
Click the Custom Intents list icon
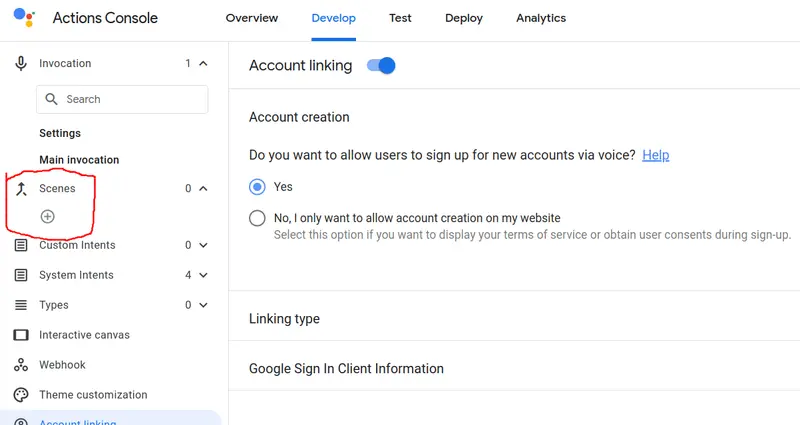tap(21, 245)
